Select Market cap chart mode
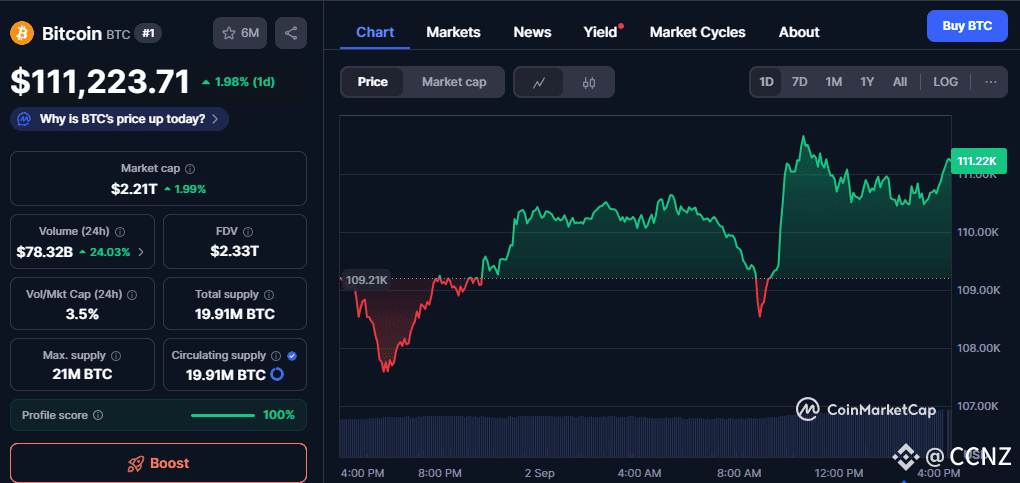 (x=454, y=82)
